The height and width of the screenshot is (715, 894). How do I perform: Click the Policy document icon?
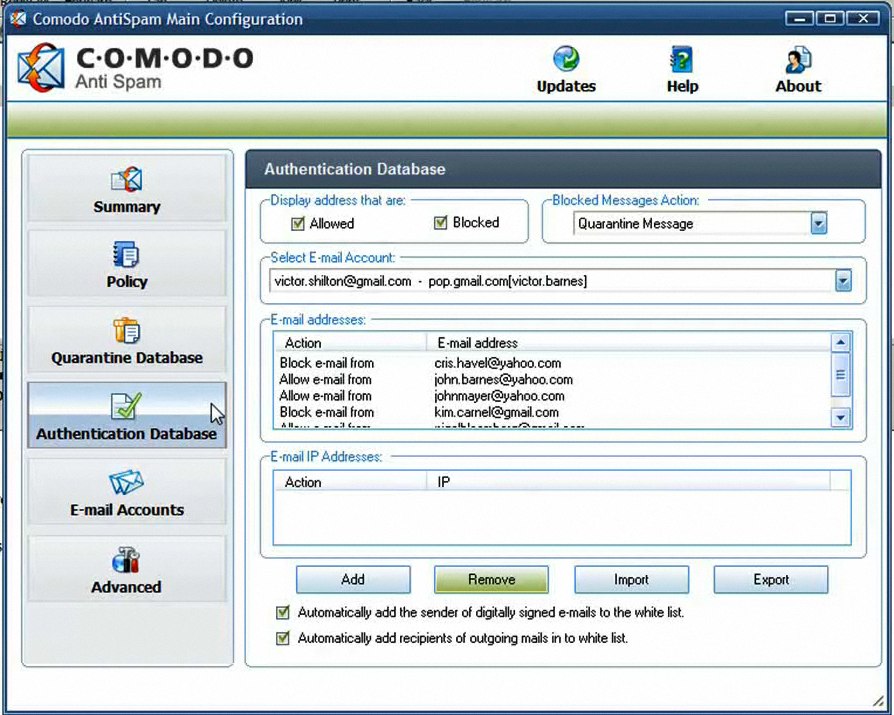125,254
